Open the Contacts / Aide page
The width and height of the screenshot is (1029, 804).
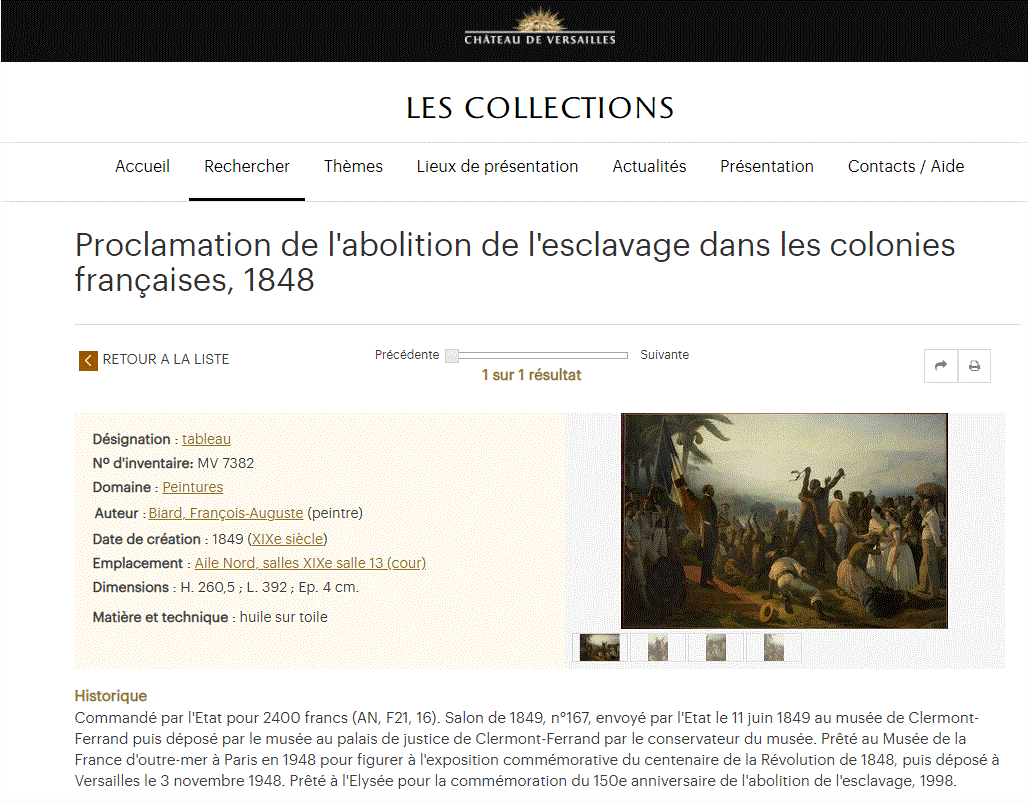click(x=906, y=167)
